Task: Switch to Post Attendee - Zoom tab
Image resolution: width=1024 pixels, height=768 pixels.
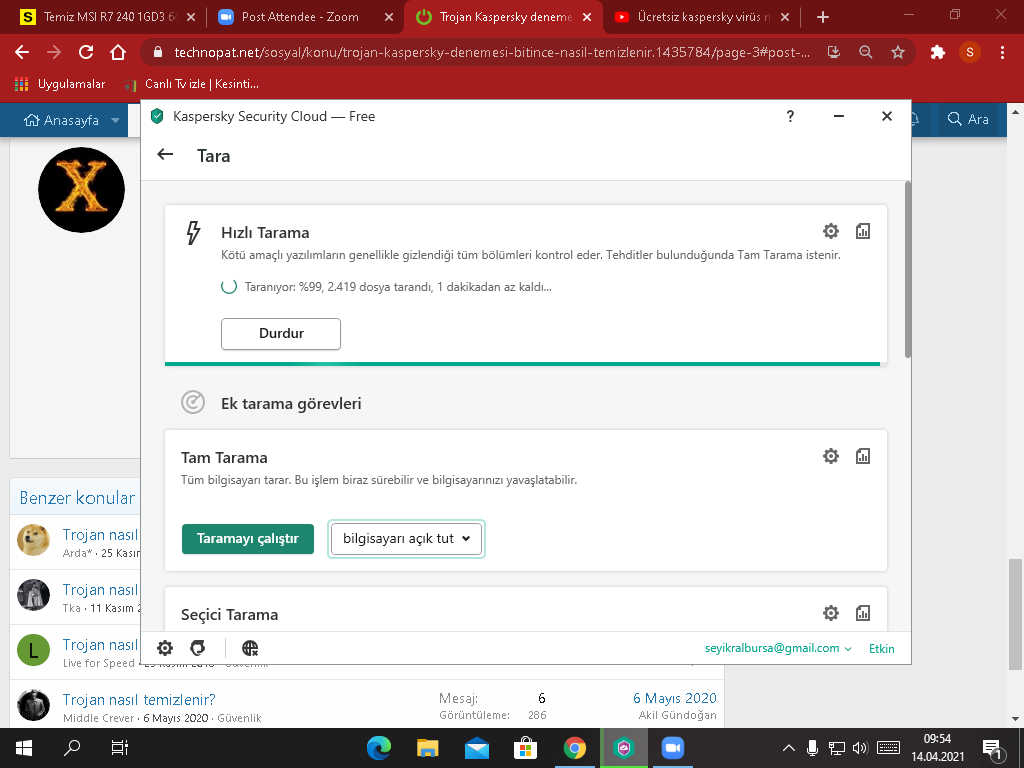Action: (x=305, y=17)
